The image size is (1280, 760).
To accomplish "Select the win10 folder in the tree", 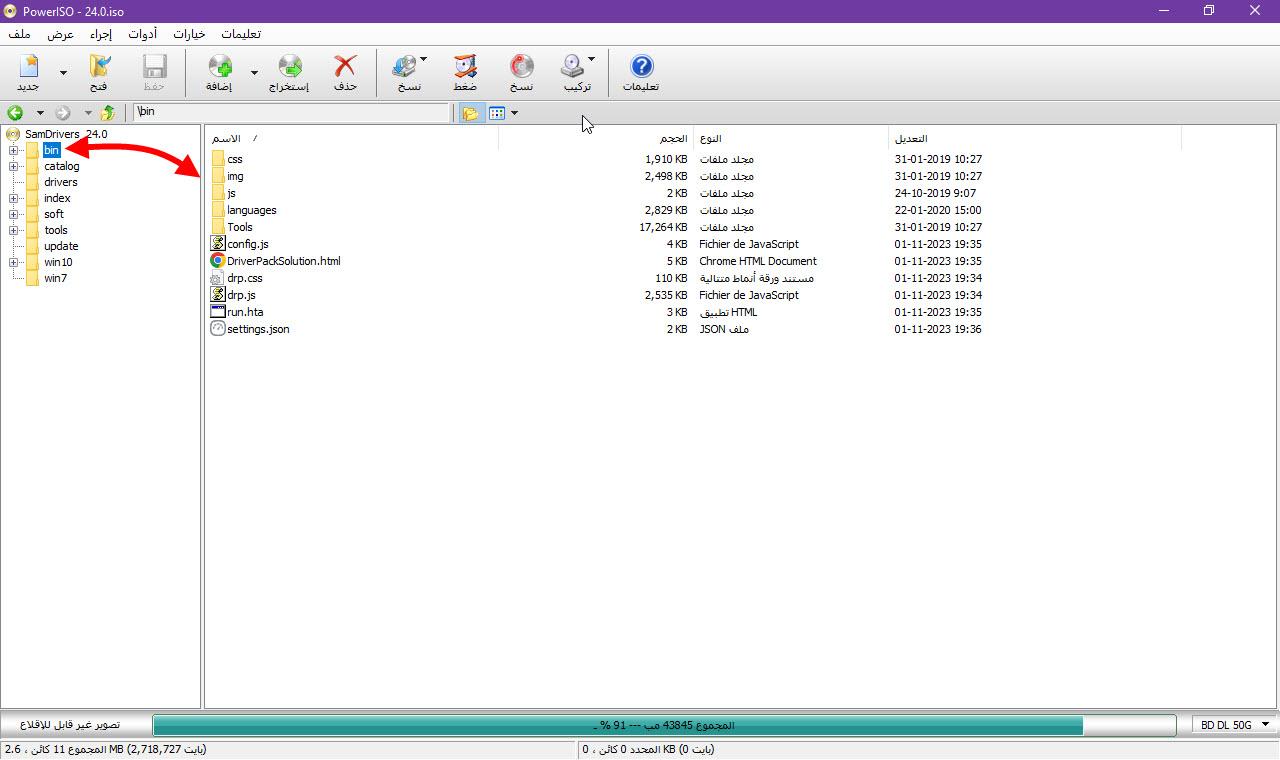I will 58,262.
